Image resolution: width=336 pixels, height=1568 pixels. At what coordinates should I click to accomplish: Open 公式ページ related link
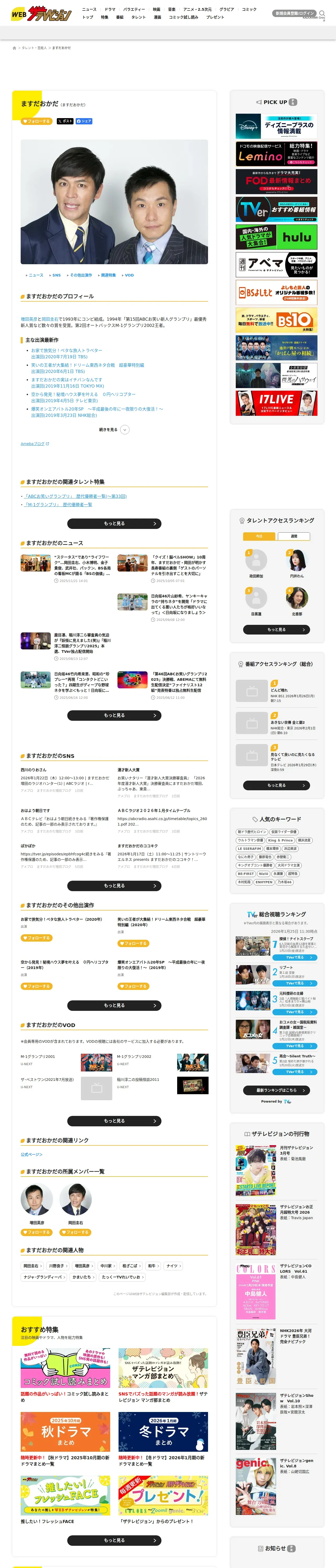[x=32, y=1155]
